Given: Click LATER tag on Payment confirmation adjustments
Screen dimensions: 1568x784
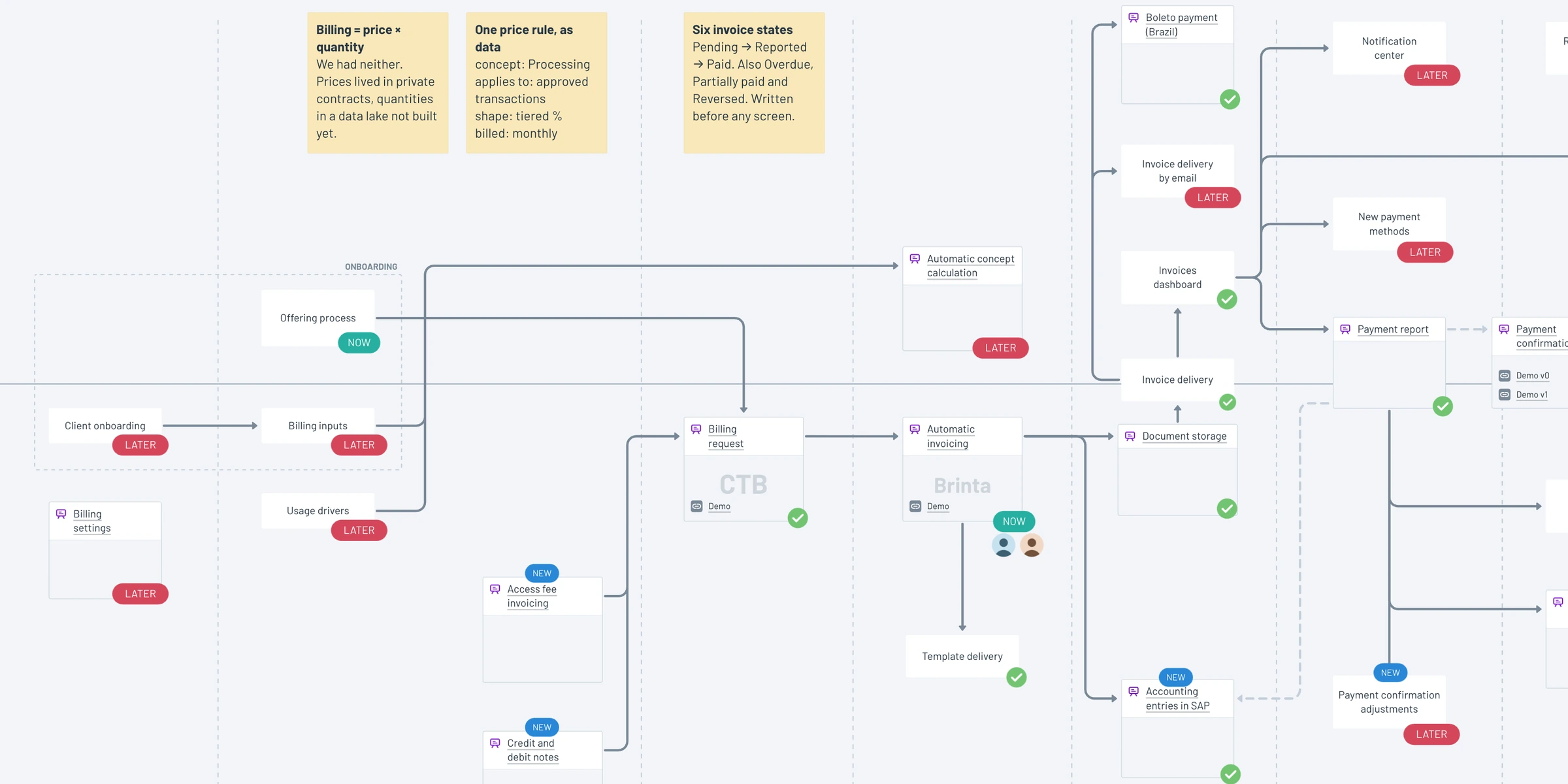Looking at the screenshot, I should (x=1431, y=734).
